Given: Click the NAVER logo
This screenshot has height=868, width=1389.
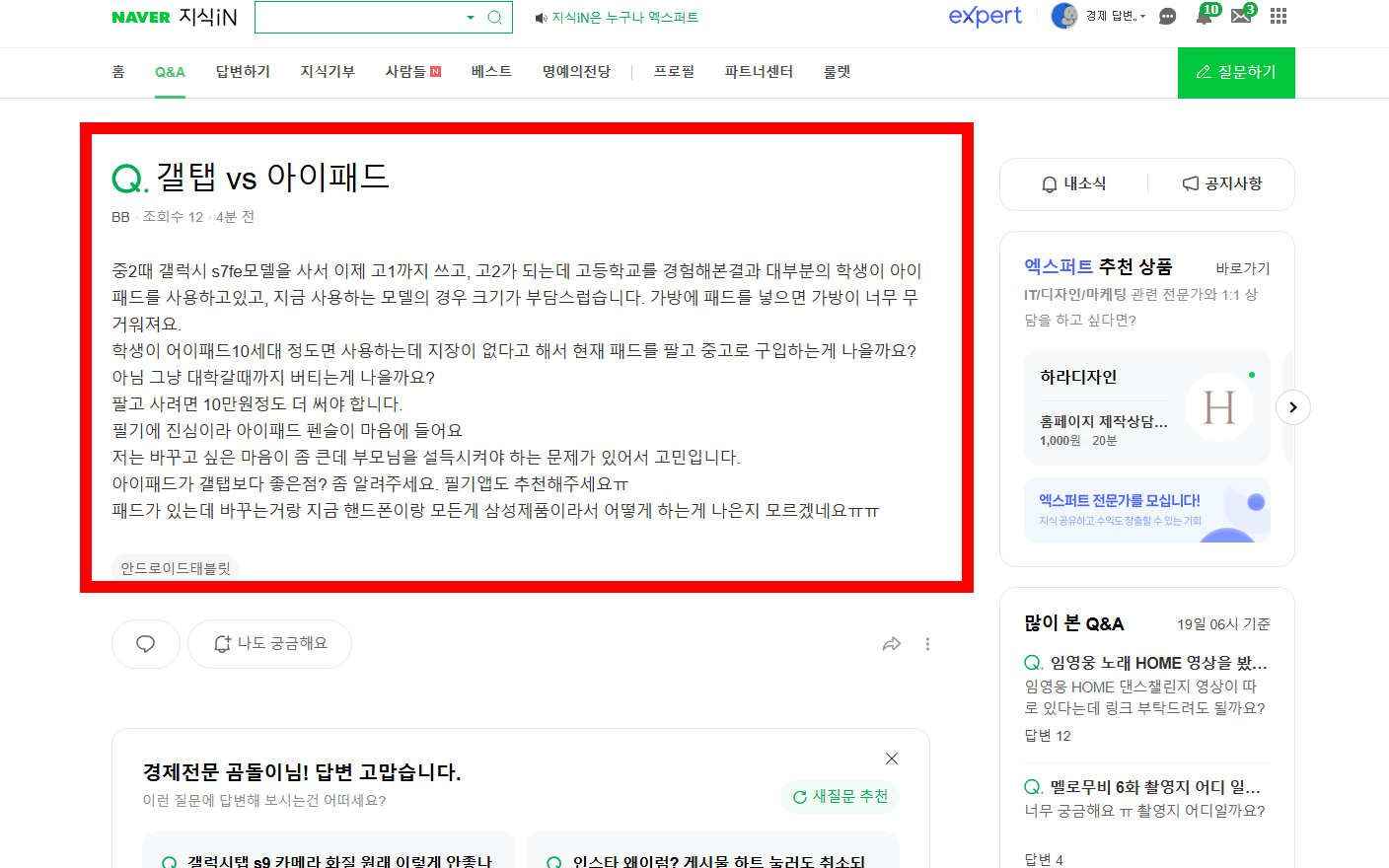Looking at the screenshot, I should 141,17.
